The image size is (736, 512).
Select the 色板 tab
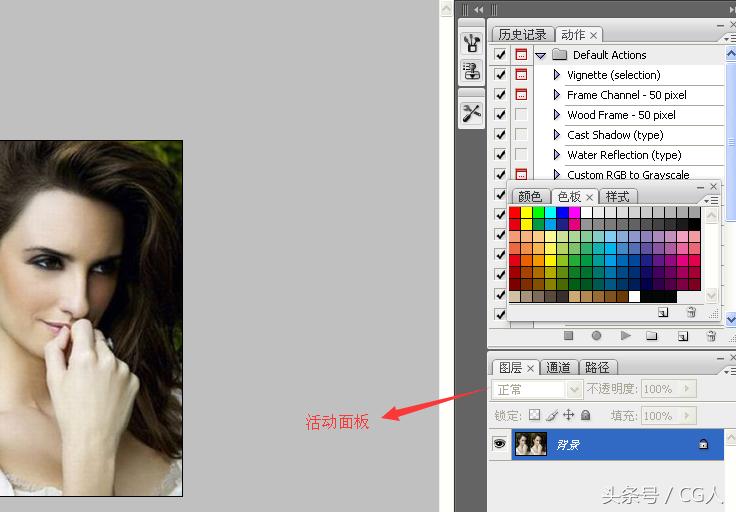[x=569, y=197]
